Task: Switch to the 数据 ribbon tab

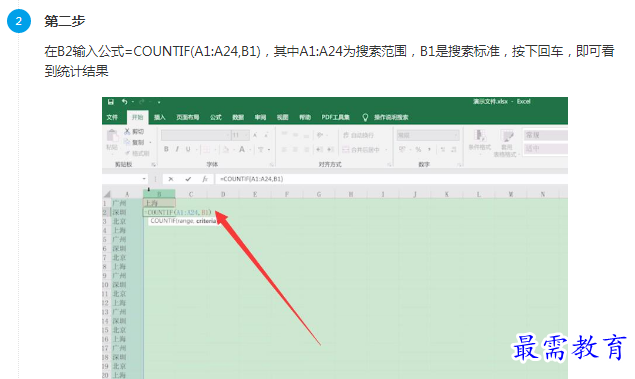Action: pos(238,117)
